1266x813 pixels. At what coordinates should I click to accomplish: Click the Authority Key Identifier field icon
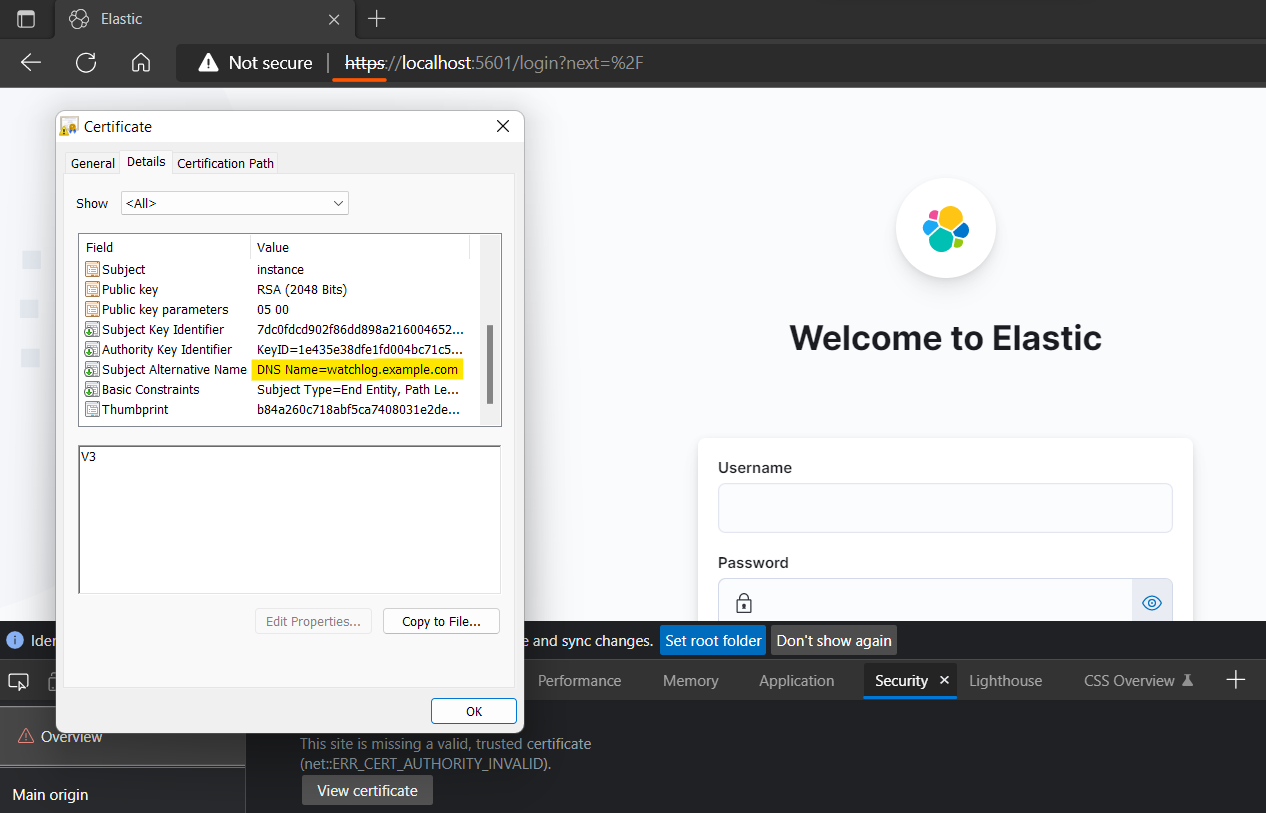pyautogui.click(x=93, y=349)
